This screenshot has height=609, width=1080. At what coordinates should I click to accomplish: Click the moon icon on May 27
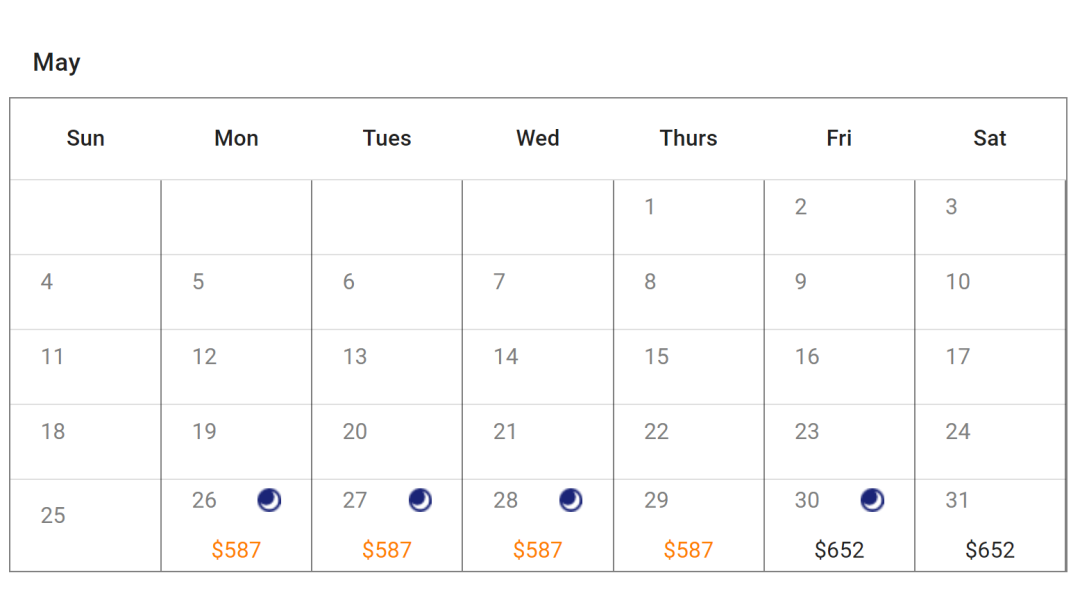pyautogui.click(x=420, y=500)
